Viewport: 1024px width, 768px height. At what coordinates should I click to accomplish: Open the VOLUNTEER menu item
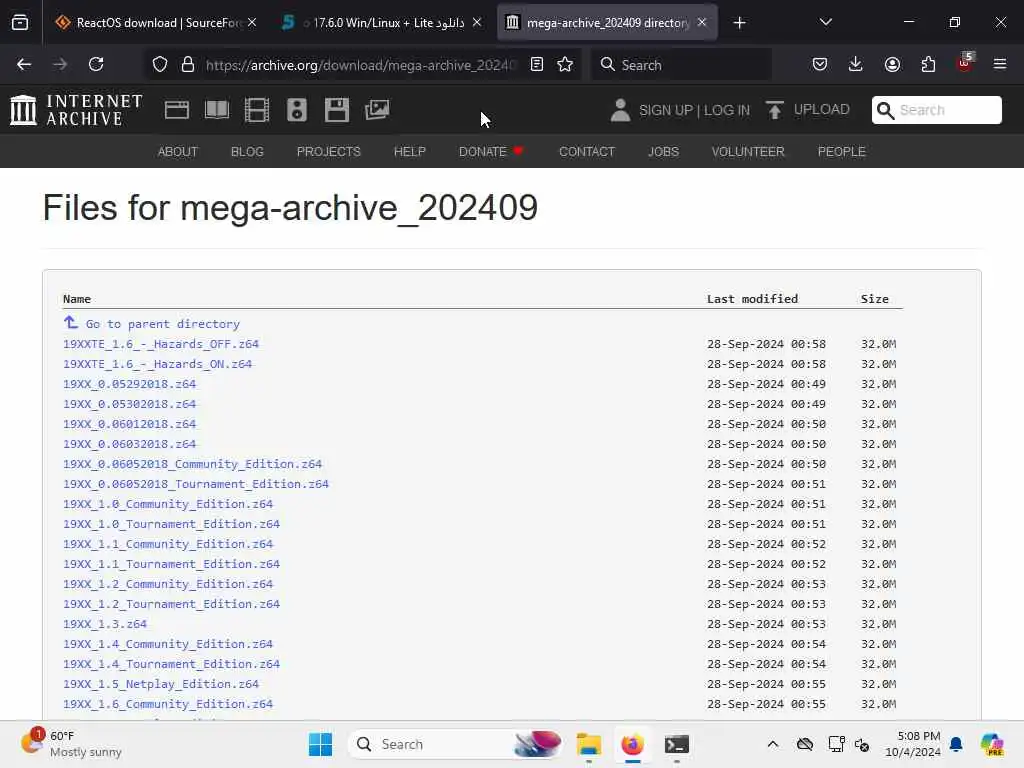tap(748, 152)
